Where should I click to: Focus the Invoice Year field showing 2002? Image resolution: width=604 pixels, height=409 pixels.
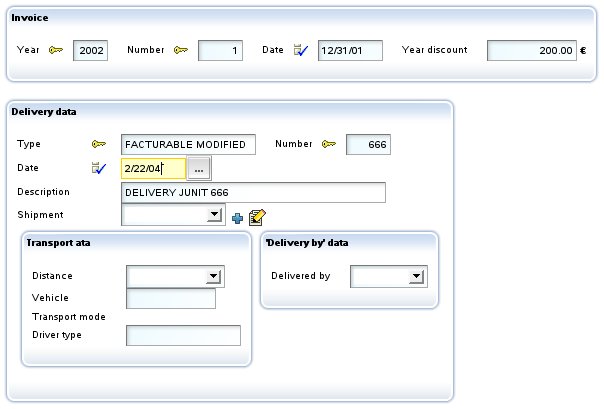coord(91,50)
